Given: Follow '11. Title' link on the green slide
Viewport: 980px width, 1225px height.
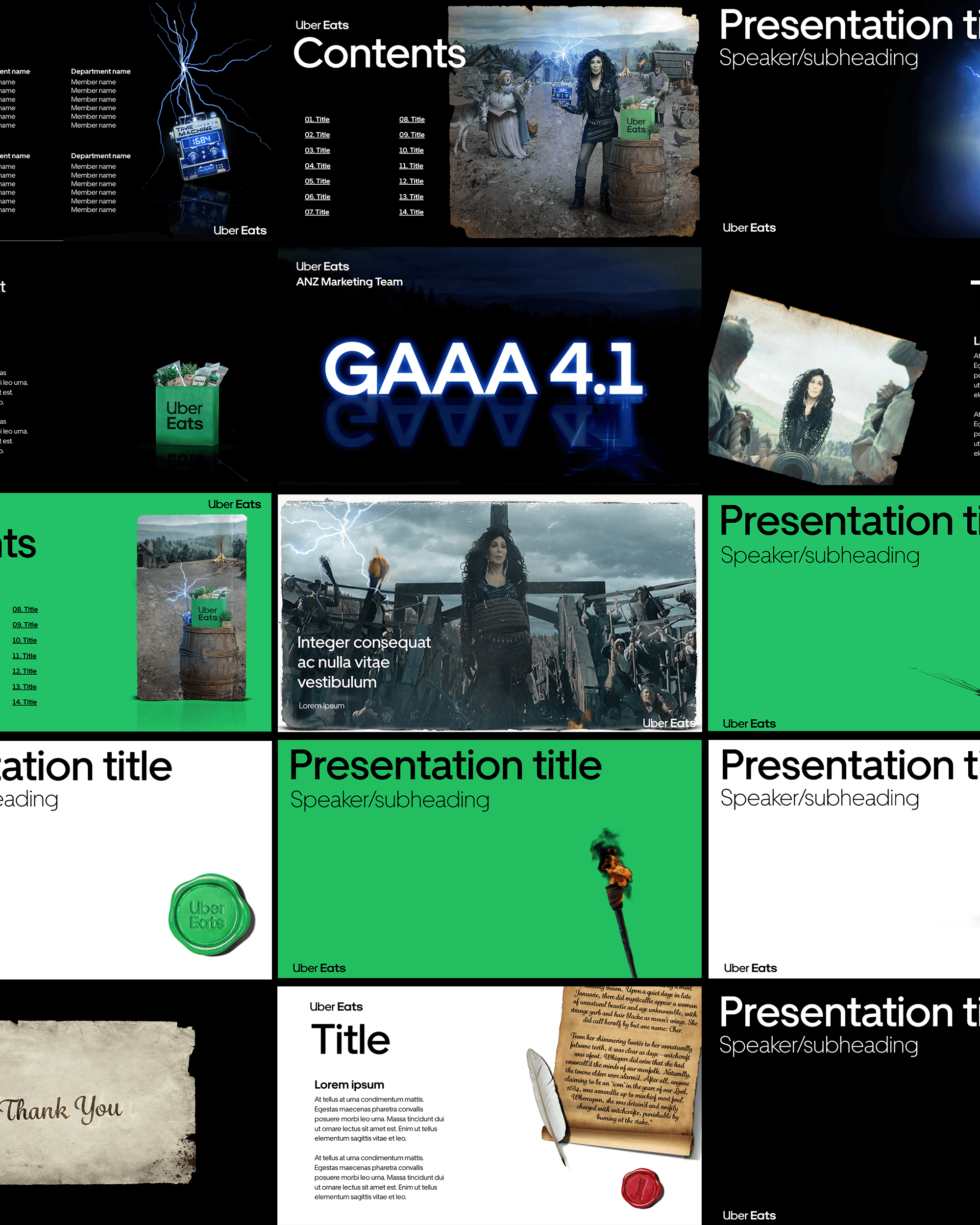Looking at the screenshot, I should pos(24,656).
